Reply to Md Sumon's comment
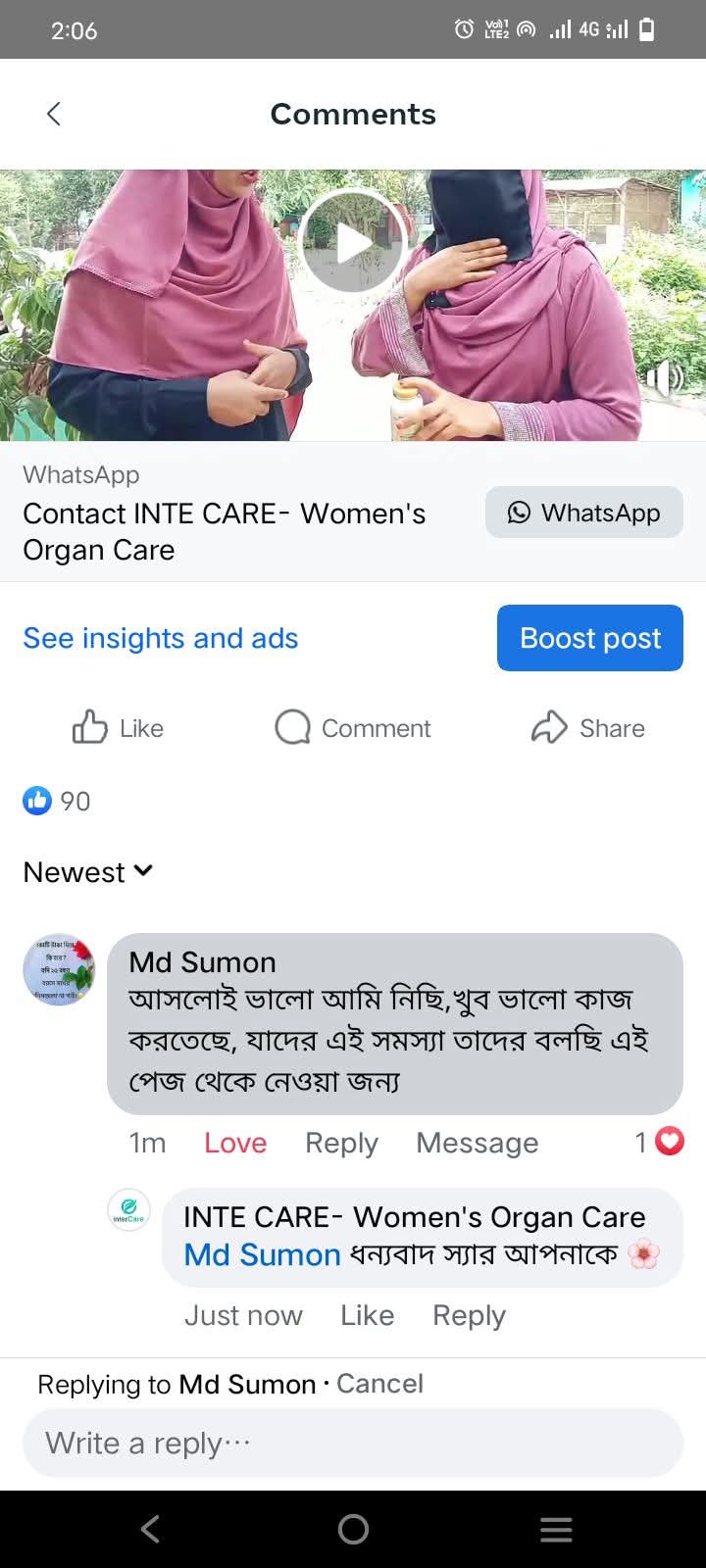This screenshot has height=1568, width=706. [341, 1143]
